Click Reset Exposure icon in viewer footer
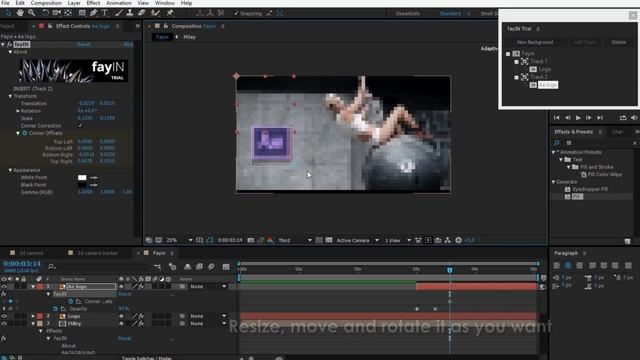 coord(458,240)
